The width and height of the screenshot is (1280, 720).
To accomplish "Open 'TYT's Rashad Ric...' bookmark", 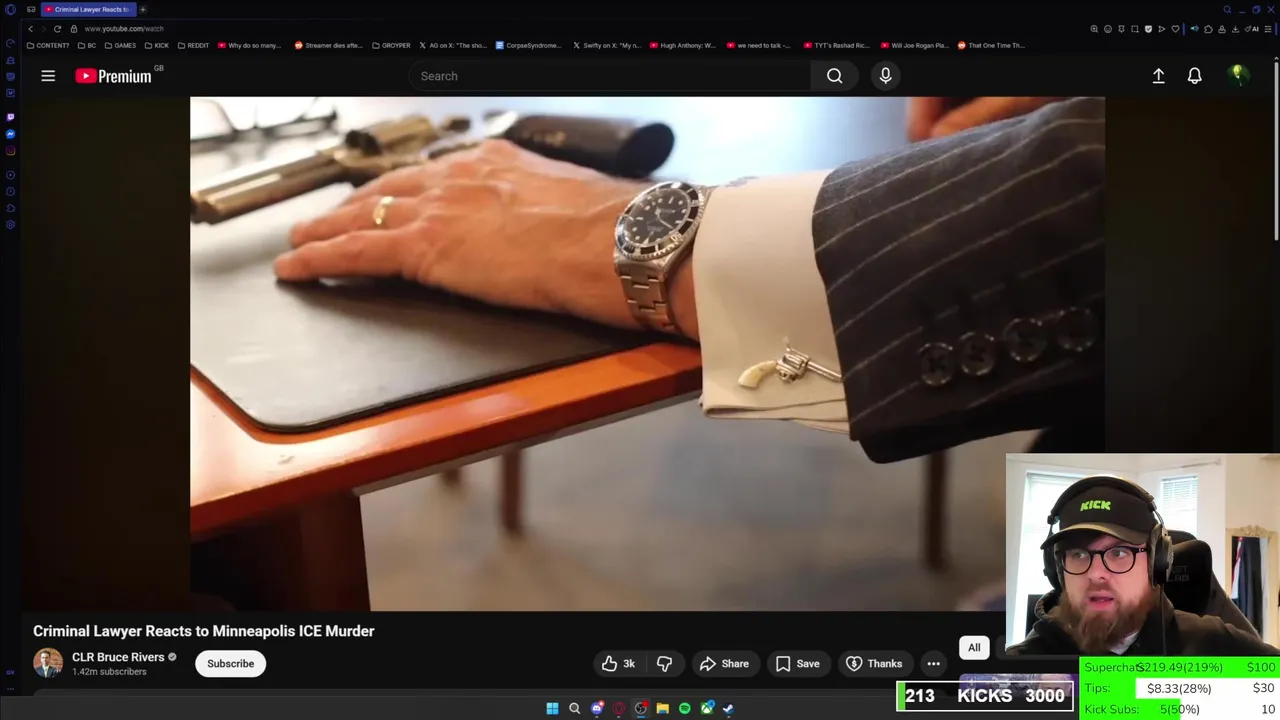I will click(x=838, y=45).
